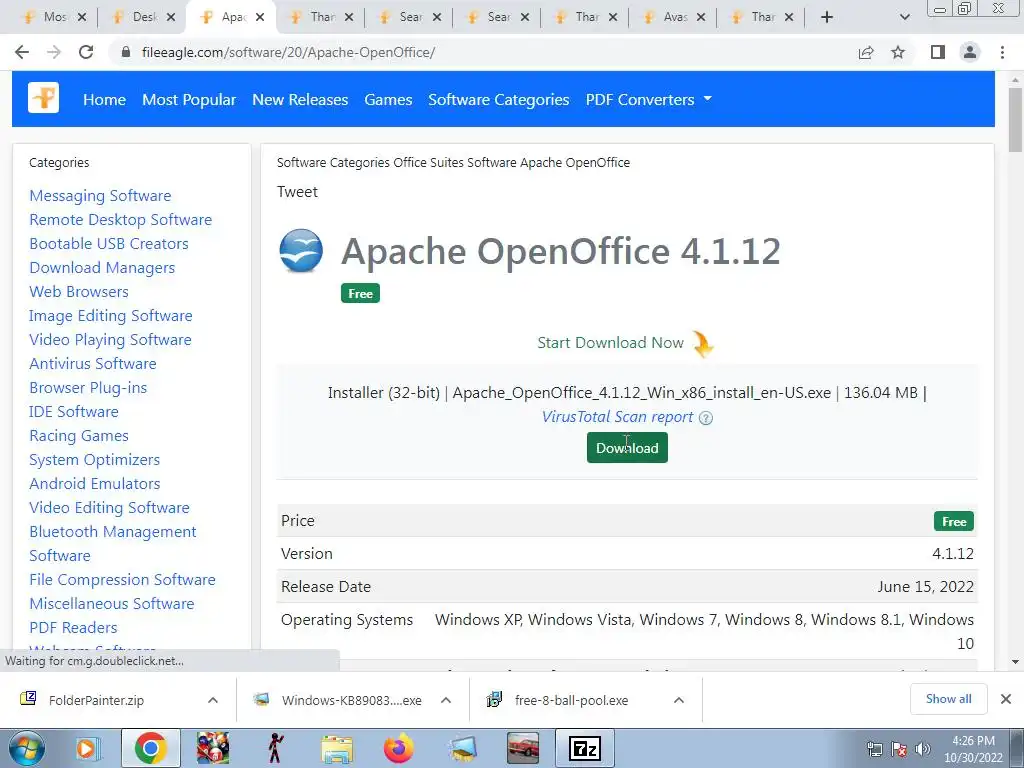Open Windows Start button
This screenshot has width=1024, height=768.
tap(26, 748)
